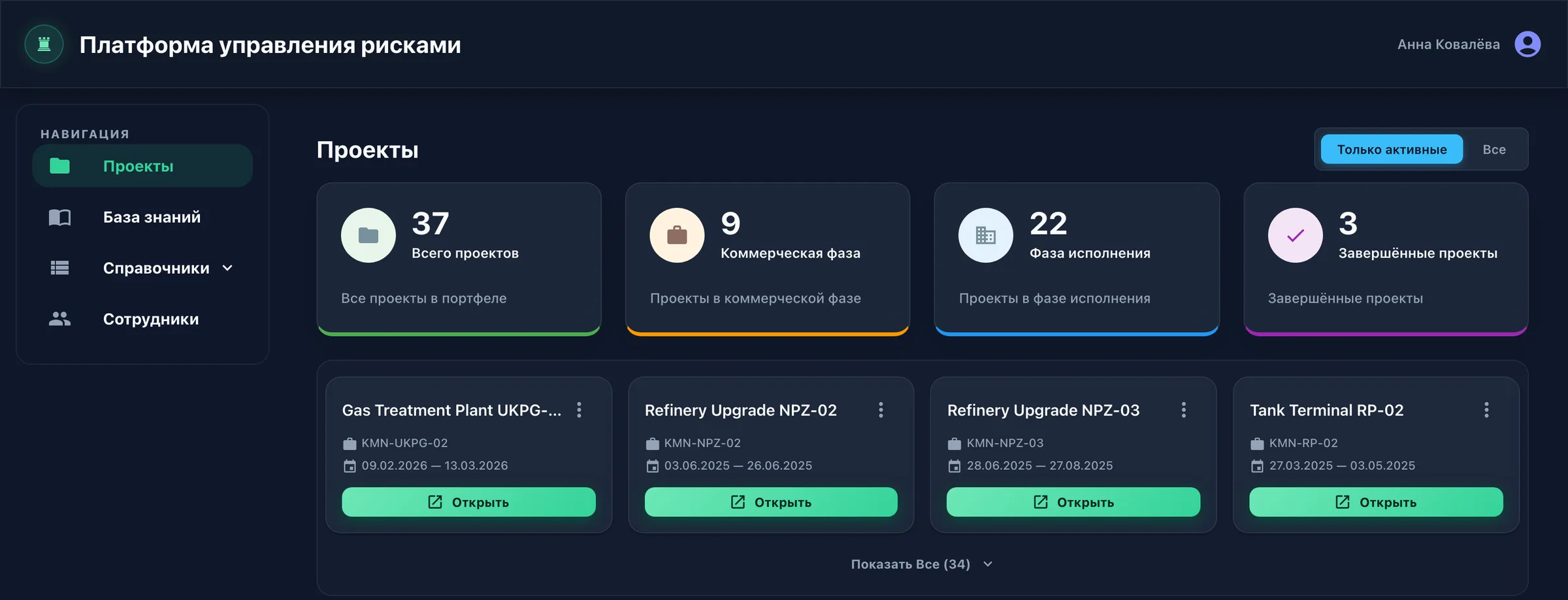The height and width of the screenshot is (600, 1568).
Task: Expand Показать Все (34) projects list
Action: pyautogui.click(x=922, y=564)
